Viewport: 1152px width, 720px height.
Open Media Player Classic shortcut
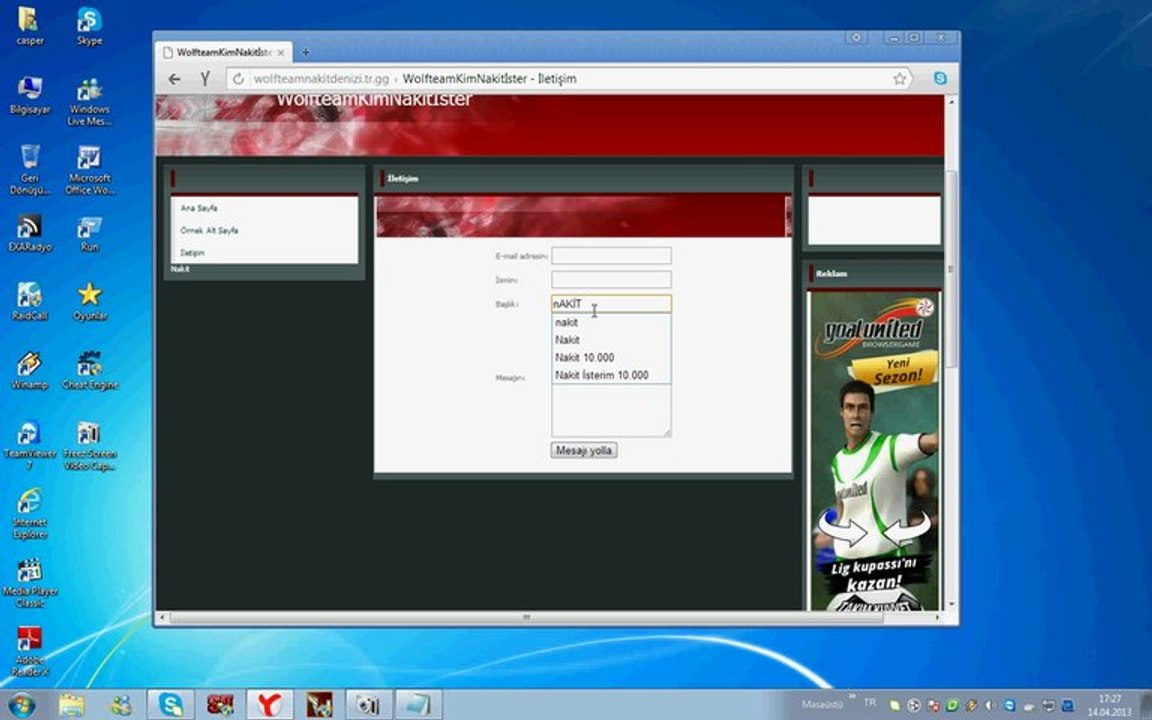coord(29,582)
